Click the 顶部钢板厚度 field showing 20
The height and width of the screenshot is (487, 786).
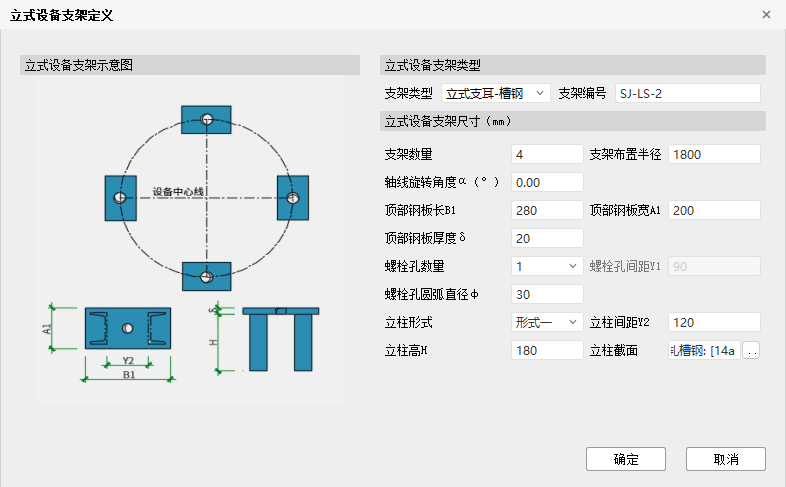pos(547,238)
